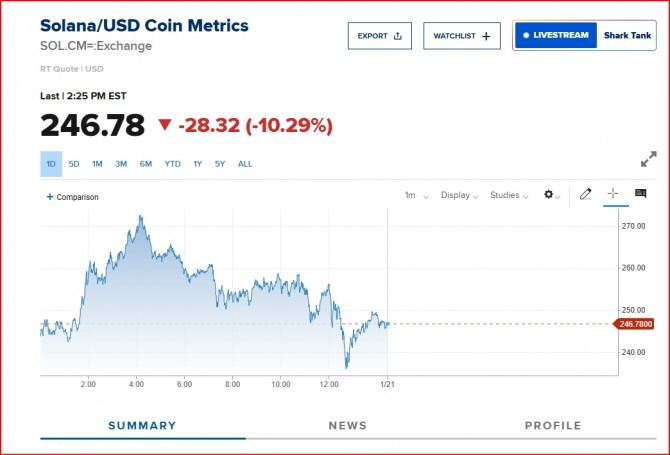The height and width of the screenshot is (455, 670).
Task: Open the chart settings gear menu
Action: [x=552, y=195]
